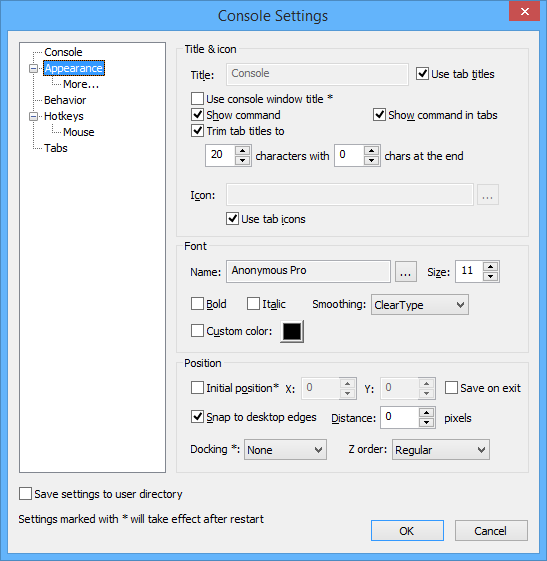Increase trim characters count
This screenshot has width=547, height=561.
(243, 150)
